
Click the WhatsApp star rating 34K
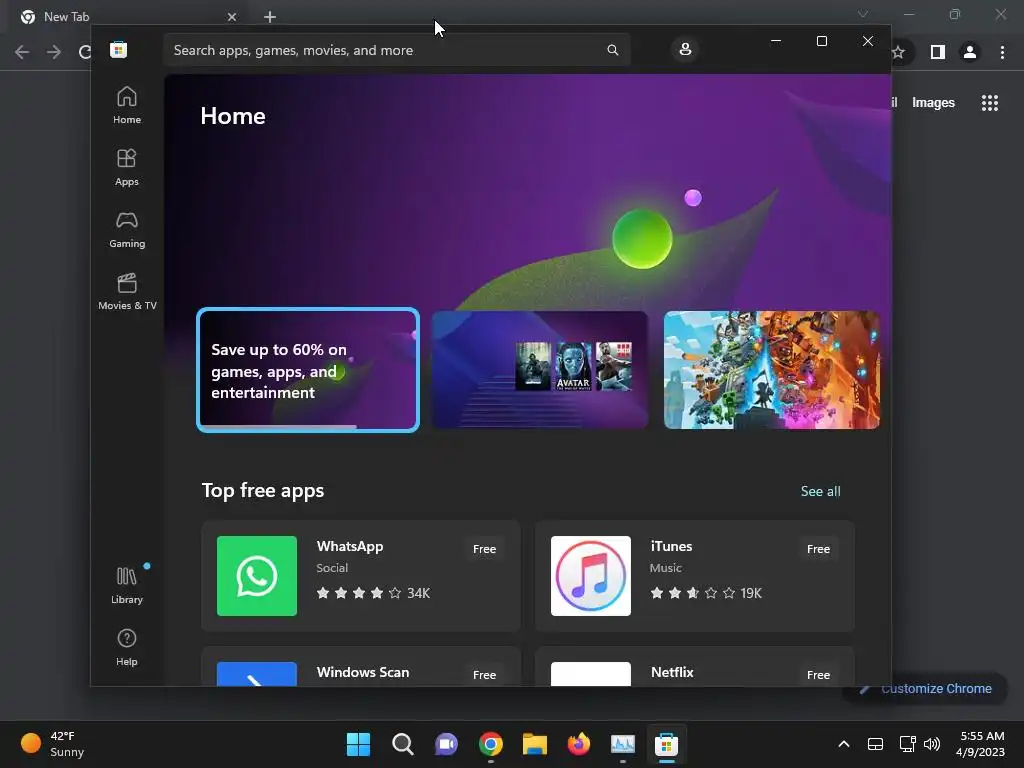click(373, 593)
